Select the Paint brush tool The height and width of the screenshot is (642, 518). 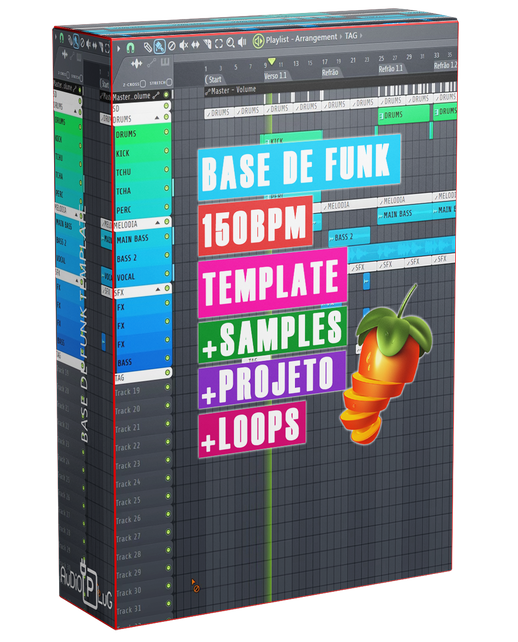pyautogui.click(x=160, y=47)
